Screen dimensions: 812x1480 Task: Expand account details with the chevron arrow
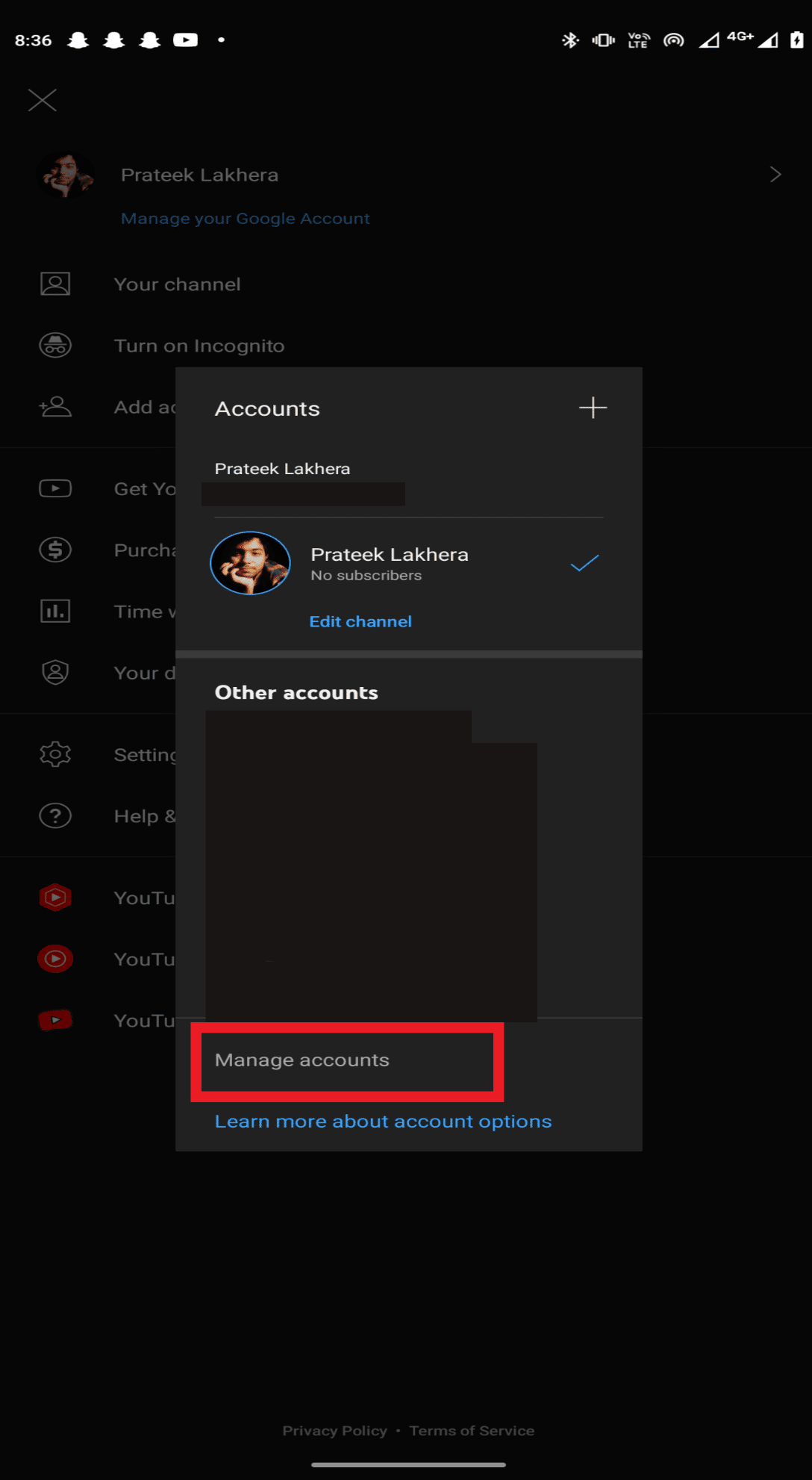[776, 175]
